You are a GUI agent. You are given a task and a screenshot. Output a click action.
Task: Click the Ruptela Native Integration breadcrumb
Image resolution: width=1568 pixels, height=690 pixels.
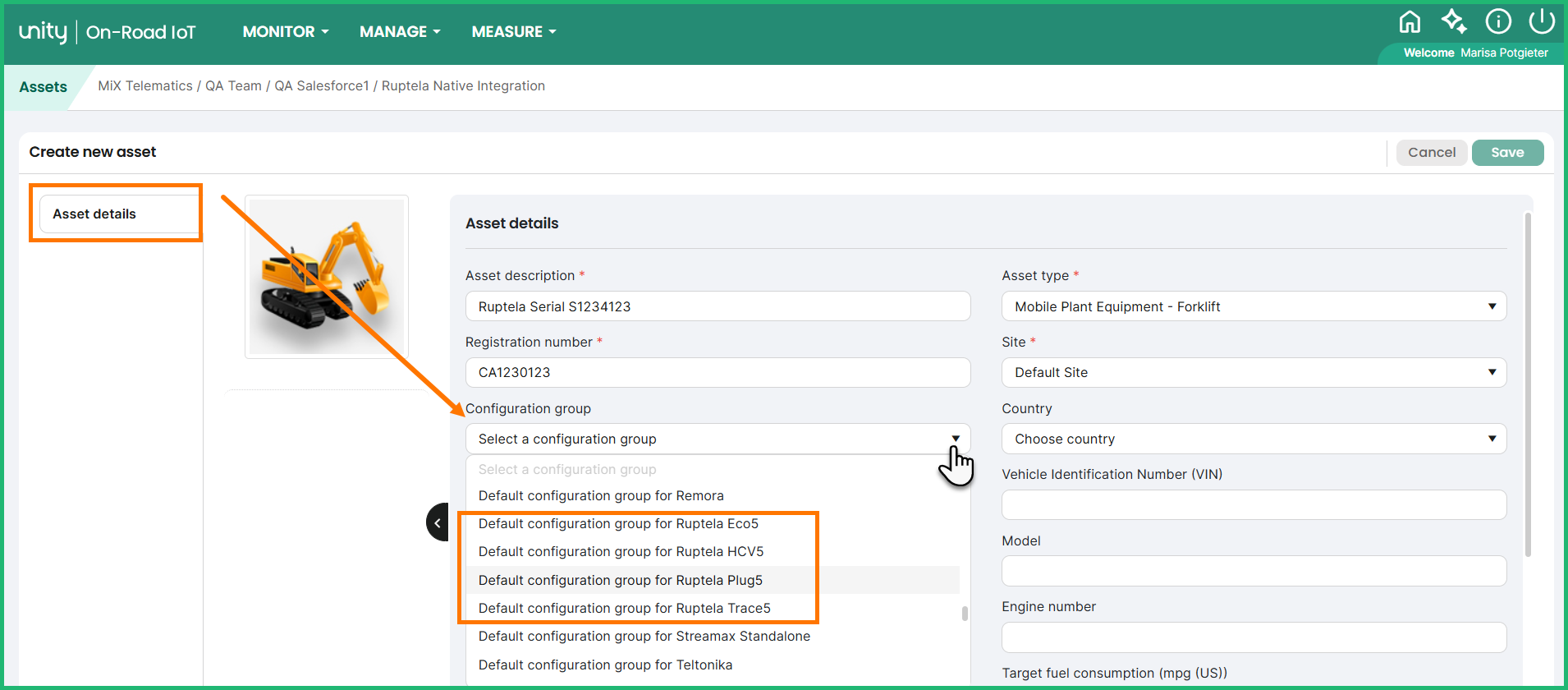[x=463, y=86]
